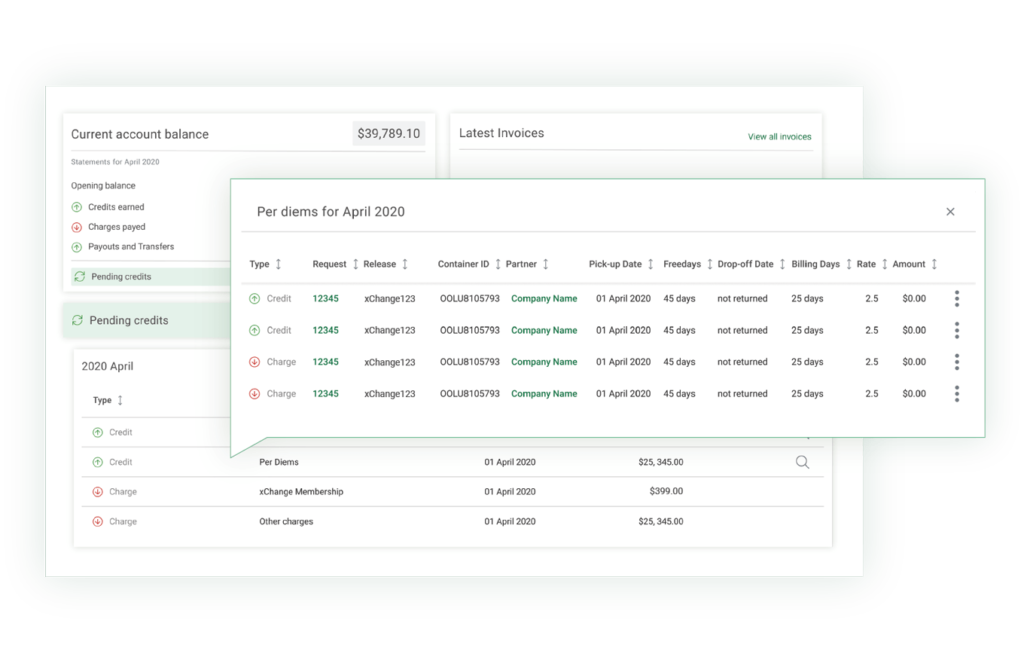Open Company Name in first Charge row
The width and height of the screenshot is (1024, 666).
pos(544,362)
